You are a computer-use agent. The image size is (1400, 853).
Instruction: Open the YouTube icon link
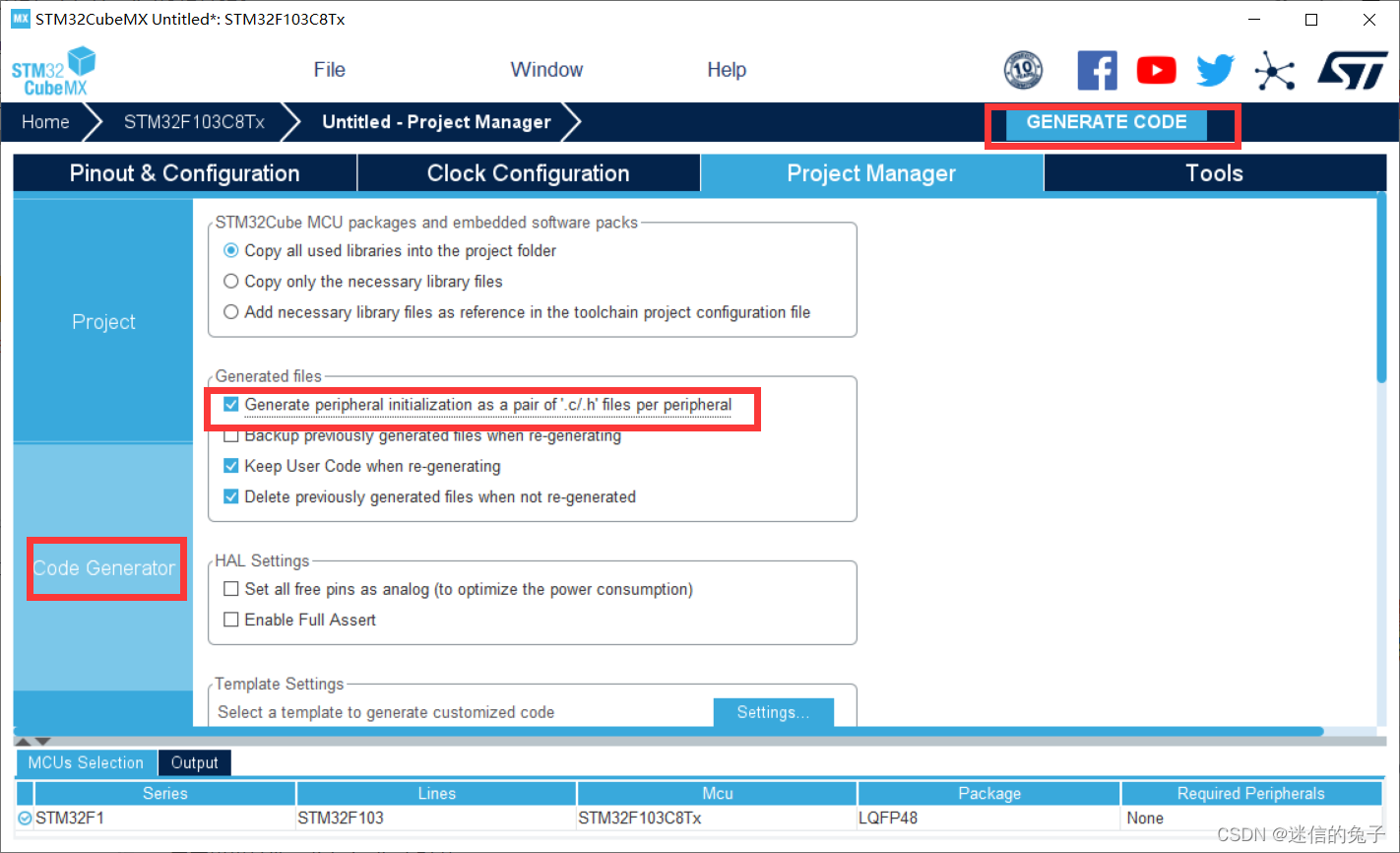click(1156, 70)
